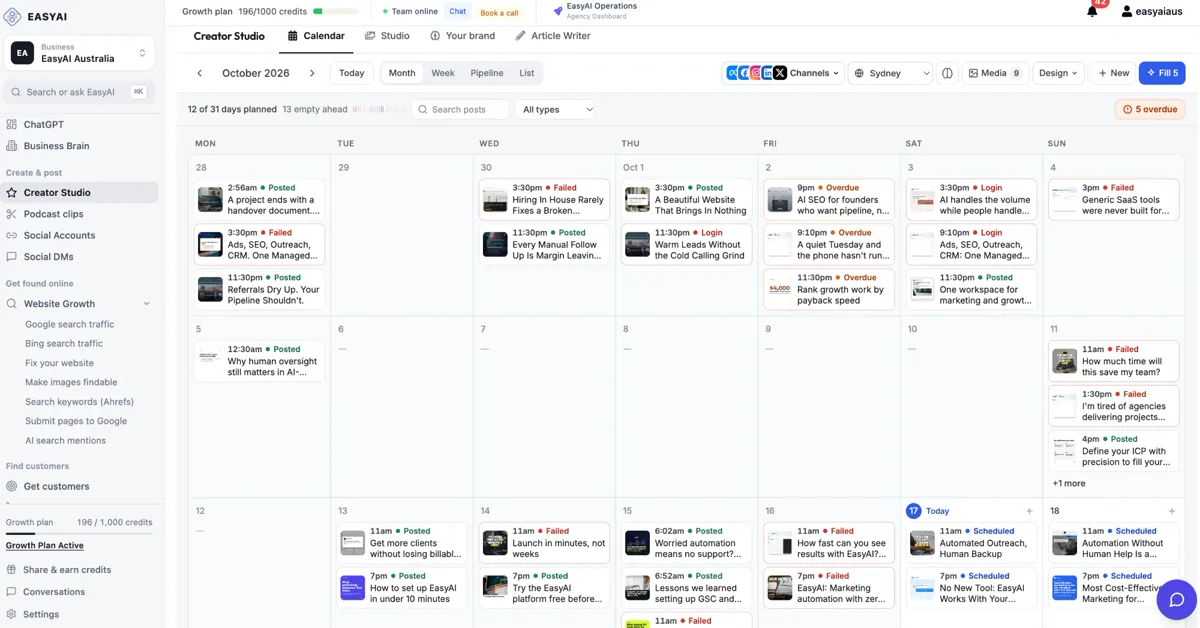Open Make images findable
This screenshot has width=1200, height=628.
(x=71, y=382)
